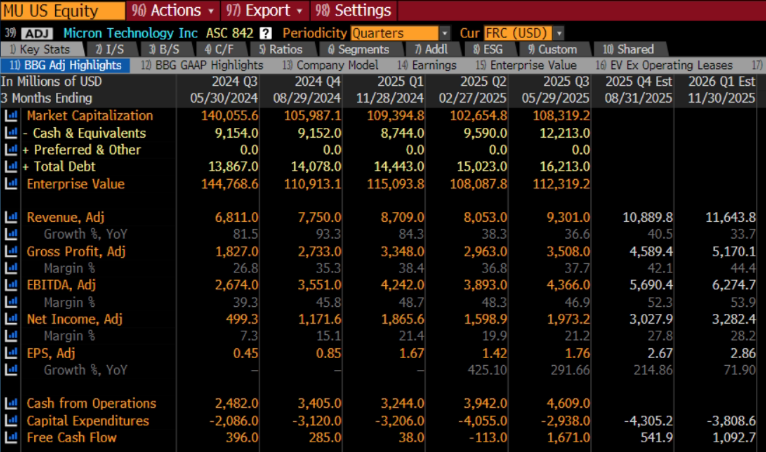Select Capital Expenditures estimate -4,305.2
Screen dimensions: 766x452
648,421
